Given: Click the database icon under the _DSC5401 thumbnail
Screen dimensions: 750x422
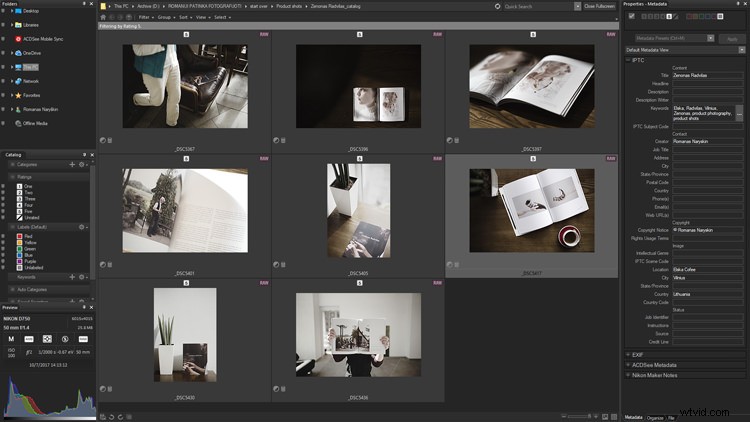Looking at the screenshot, I should (x=110, y=265).
